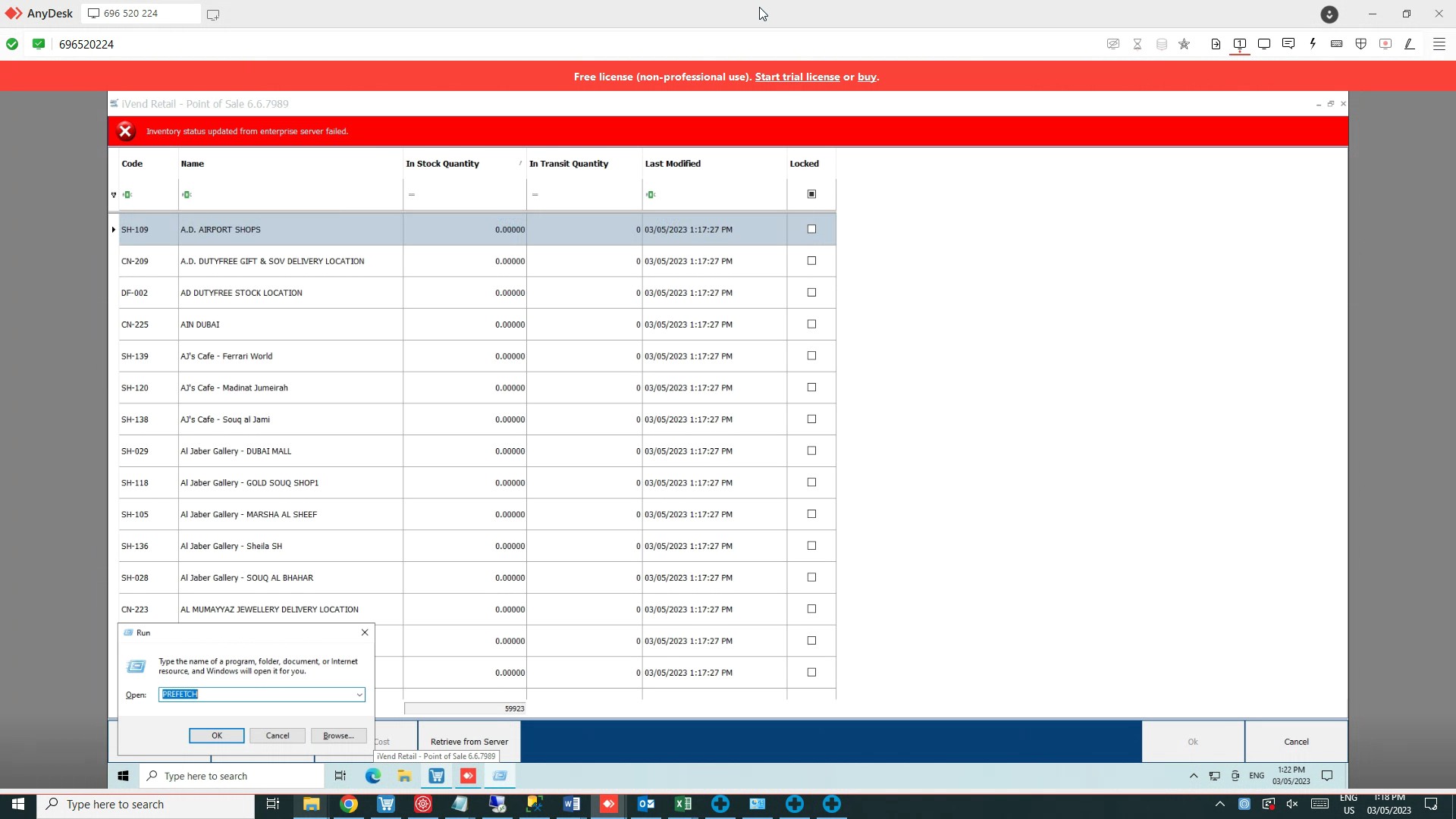Viewport: 1456px width, 819px height.
Task: Open the file transfer icon in AnyDesk toolbar
Action: tap(1216, 44)
